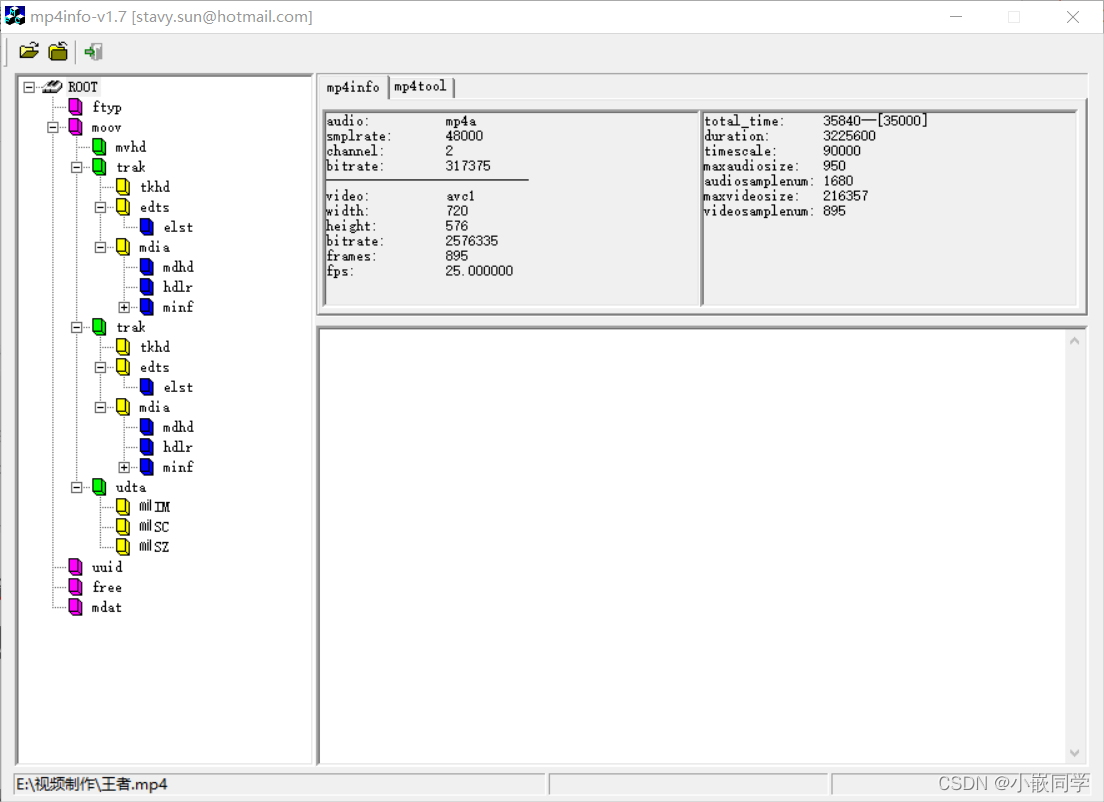Click the scroll up arrow in output pane
Viewport: 1104px width, 802px height.
[x=1074, y=342]
